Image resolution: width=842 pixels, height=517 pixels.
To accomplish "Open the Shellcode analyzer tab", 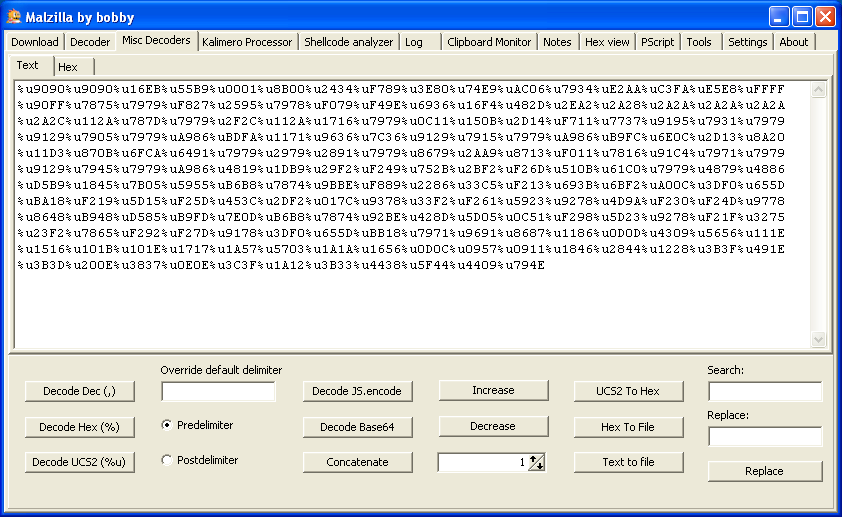I will [348, 42].
